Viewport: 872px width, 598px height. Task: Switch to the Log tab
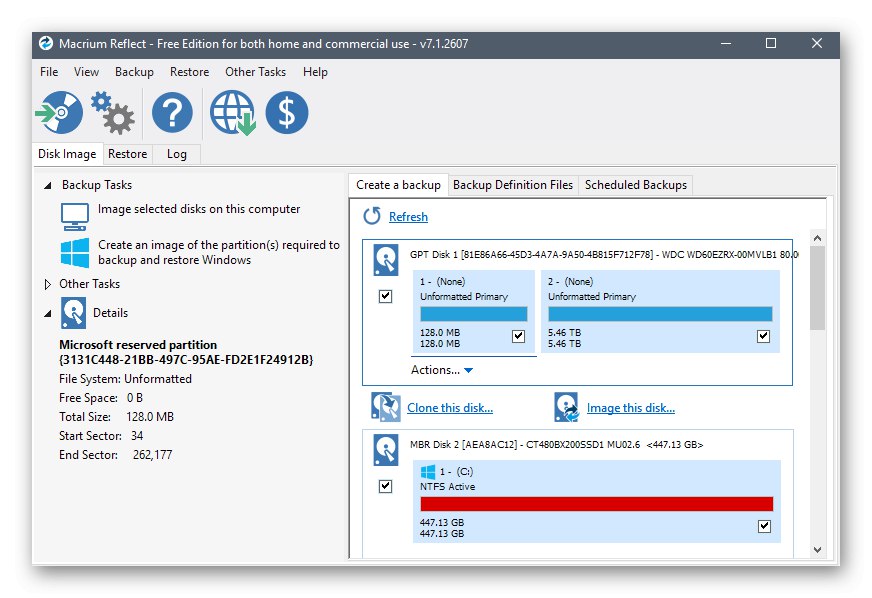pos(176,154)
